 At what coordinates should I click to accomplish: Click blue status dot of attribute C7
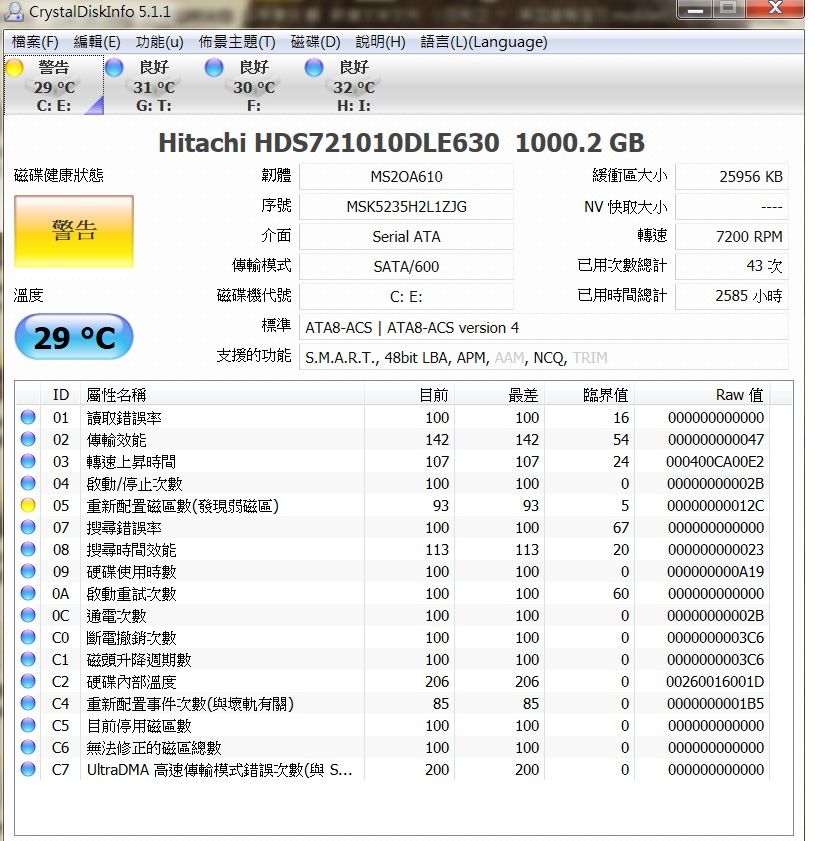point(28,769)
